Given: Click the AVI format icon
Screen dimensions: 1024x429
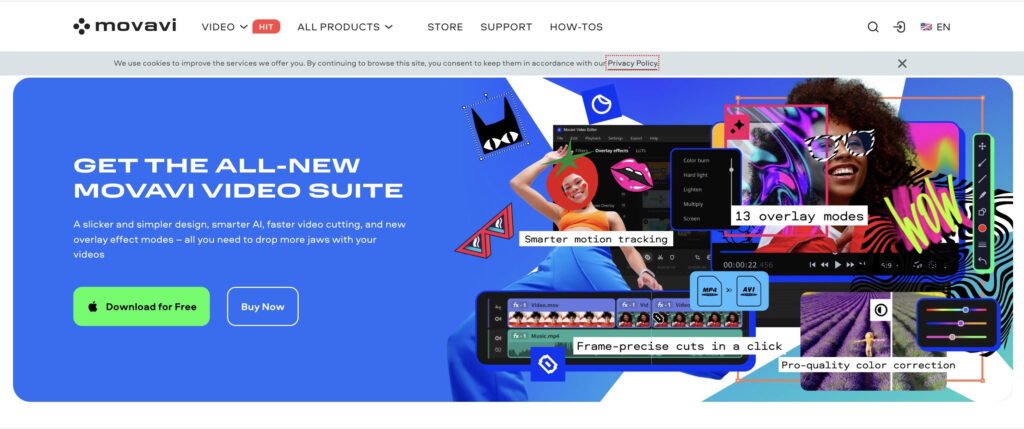Looking at the screenshot, I should [x=749, y=291].
